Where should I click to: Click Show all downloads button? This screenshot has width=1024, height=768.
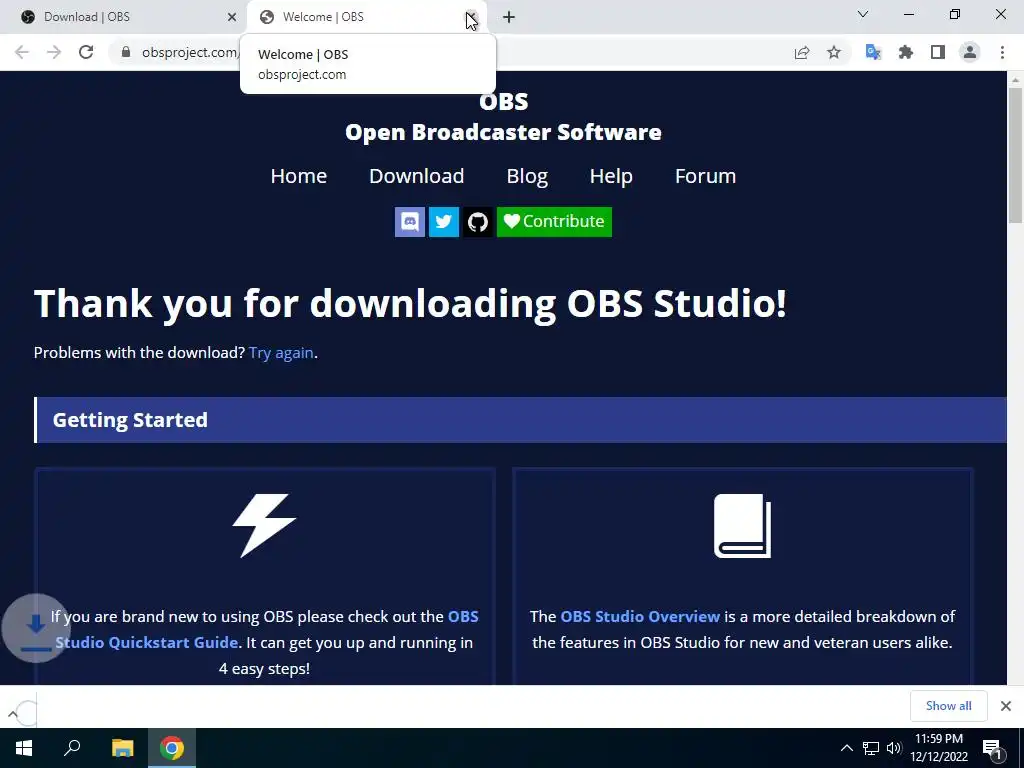click(948, 706)
